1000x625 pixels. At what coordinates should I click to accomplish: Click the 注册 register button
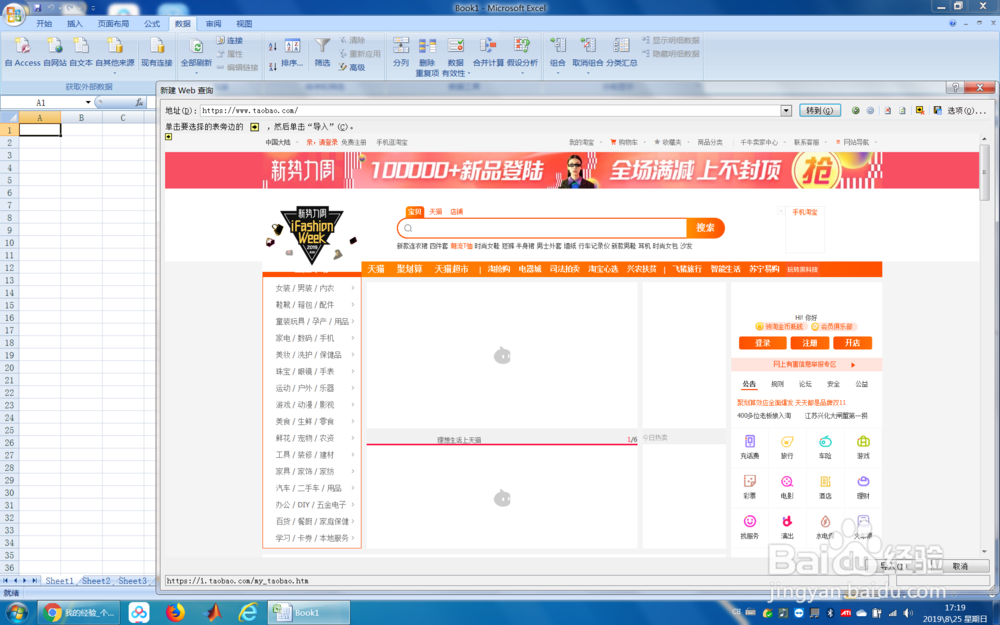(x=809, y=343)
